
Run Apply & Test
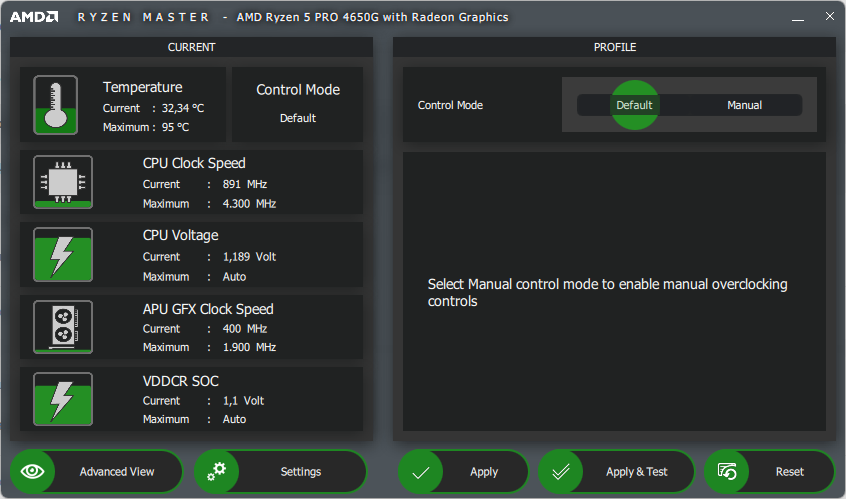coord(616,471)
